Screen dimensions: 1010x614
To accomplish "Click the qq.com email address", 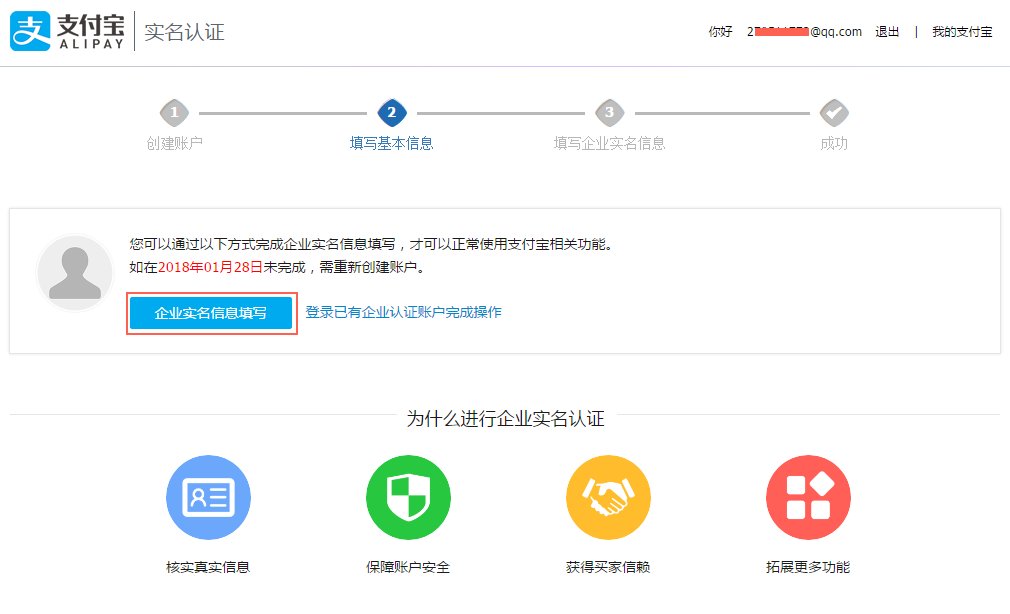I will tap(800, 31).
